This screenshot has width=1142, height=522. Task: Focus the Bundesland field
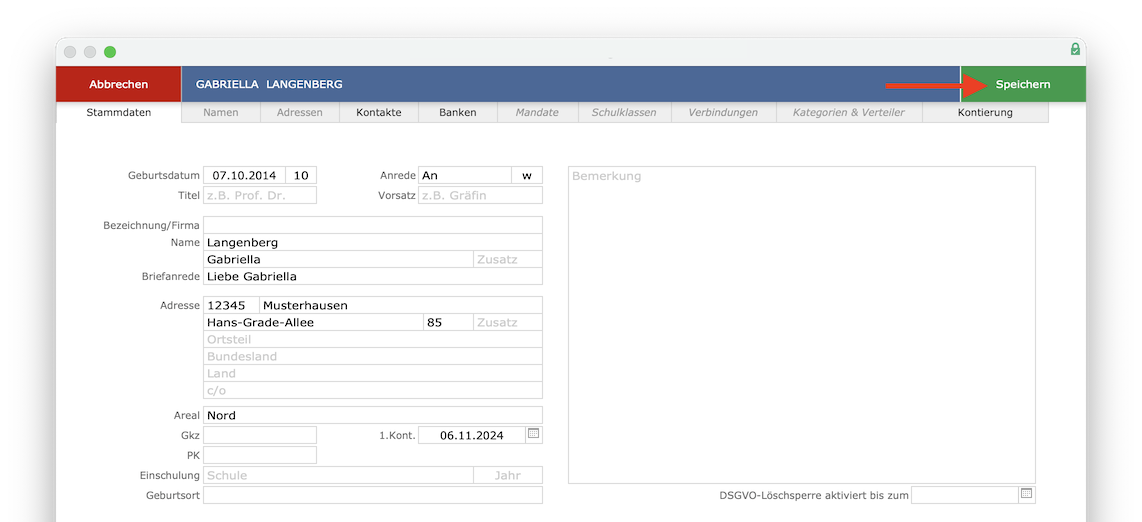click(x=373, y=356)
